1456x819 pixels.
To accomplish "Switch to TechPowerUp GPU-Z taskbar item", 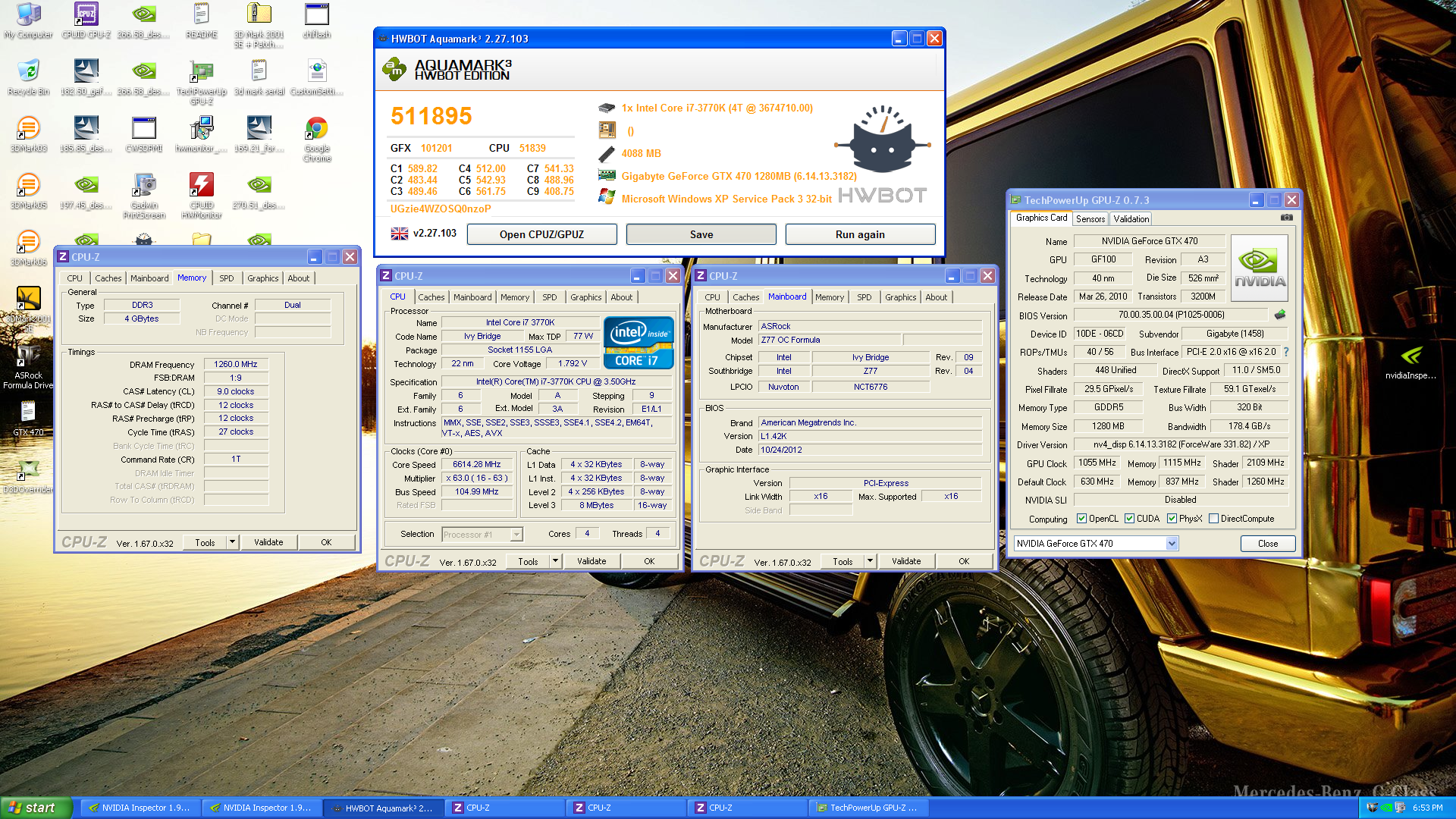I will click(868, 808).
